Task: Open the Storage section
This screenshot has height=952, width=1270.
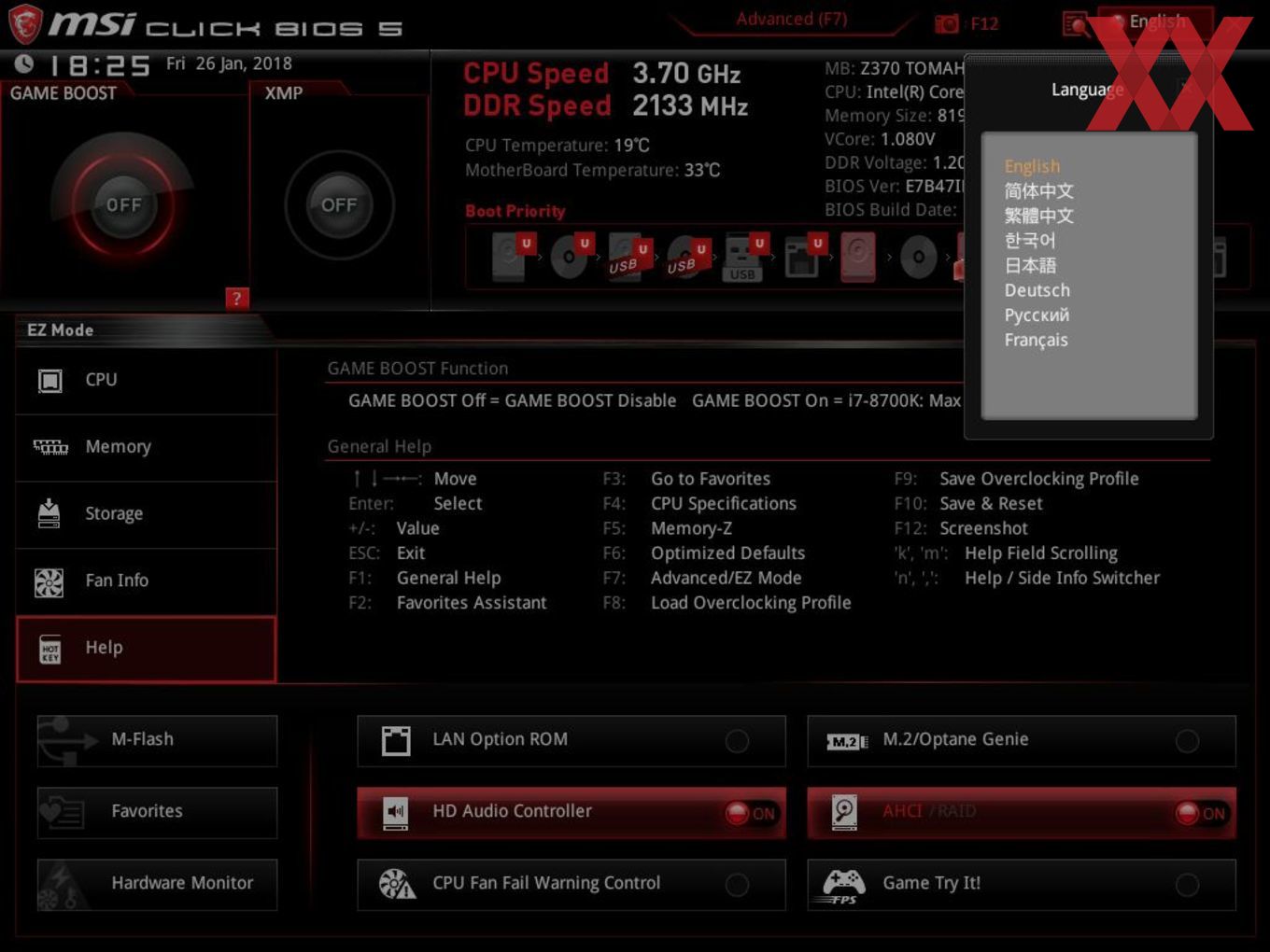Action: (x=147, y=513)
